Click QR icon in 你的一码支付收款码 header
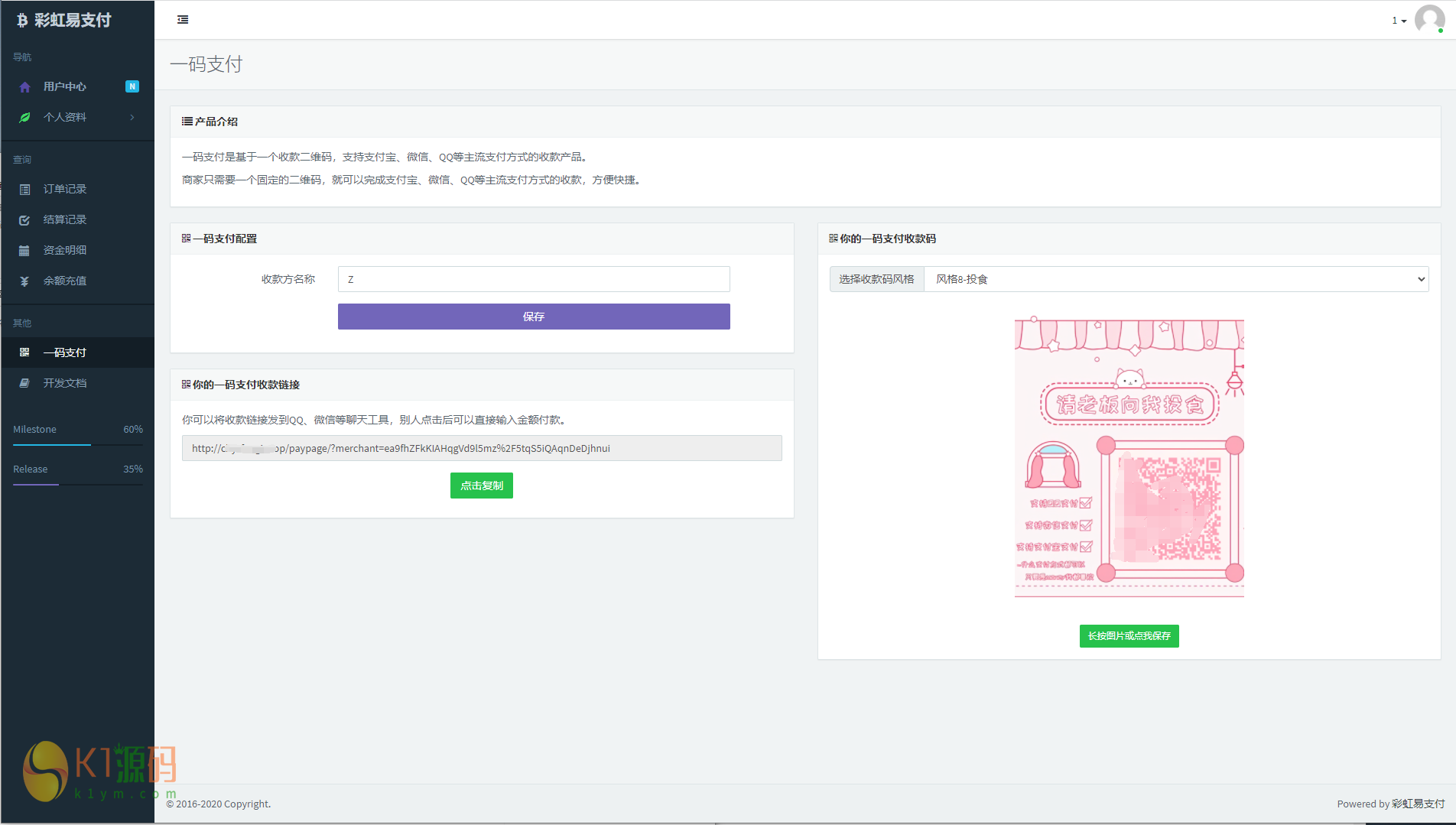The image size is (1456, 825). click(x=834, y=239)
